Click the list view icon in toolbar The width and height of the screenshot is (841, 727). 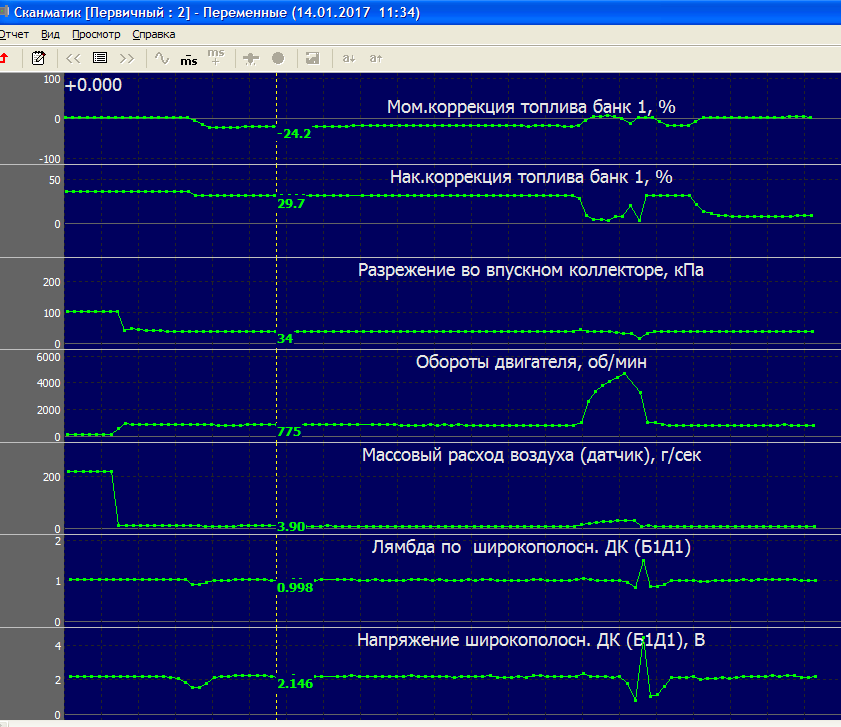[x=100, y=58]
